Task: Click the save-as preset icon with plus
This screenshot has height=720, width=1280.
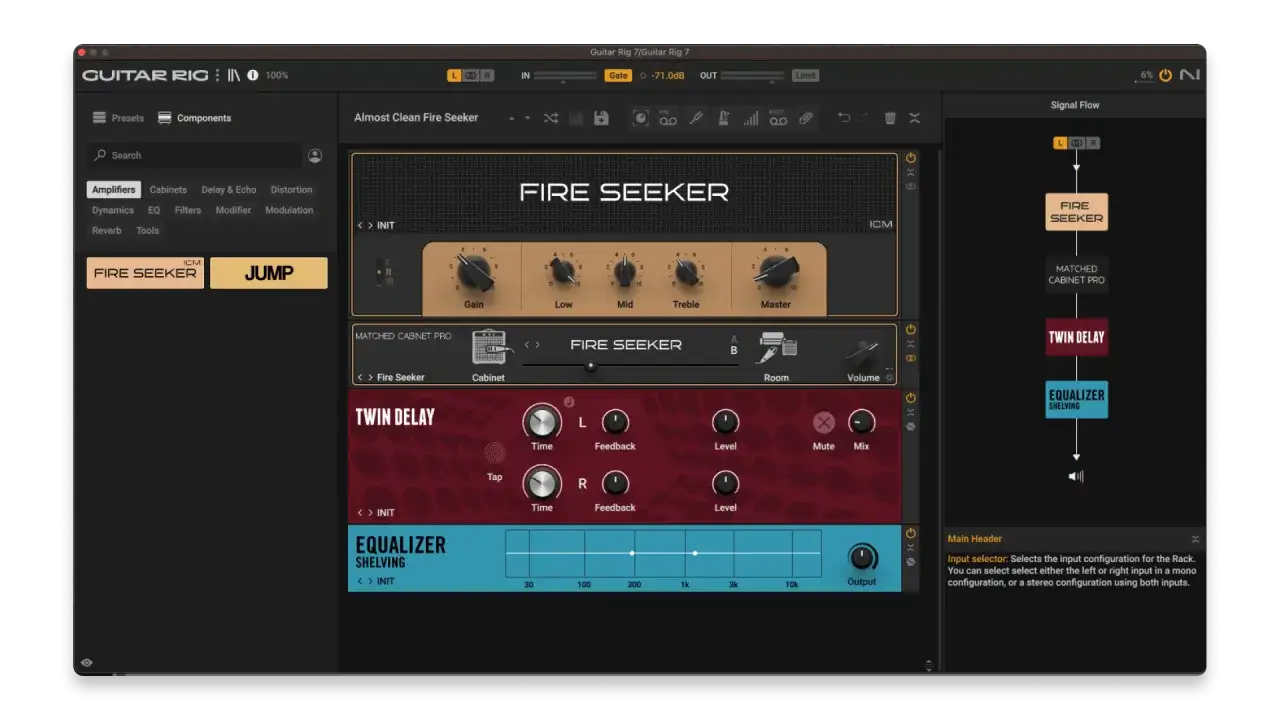Action: pyautogui.click(x=601, y=118)
